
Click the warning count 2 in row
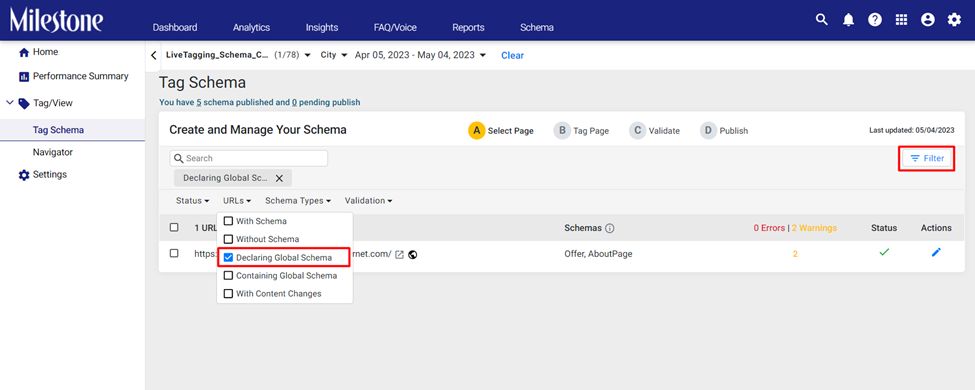click(x=795, y=254)
